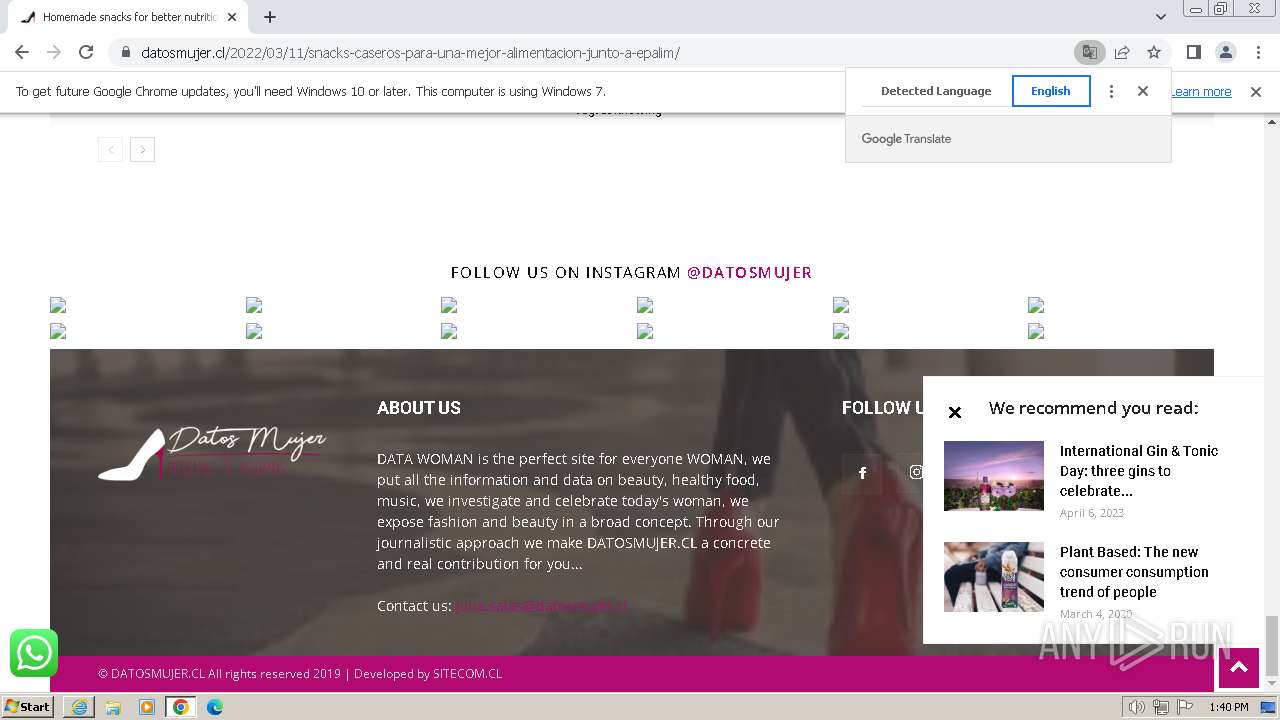This screenshot has height=720, width=1280.
Task: Switch to Chrome in taskbar
Action: coord(181,707)
